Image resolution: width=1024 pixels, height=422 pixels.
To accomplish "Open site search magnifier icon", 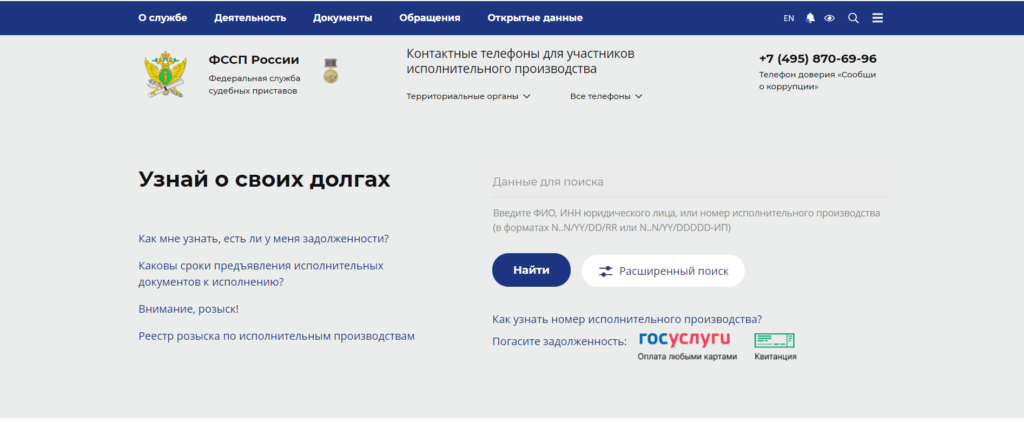I will tap(853, 18).
